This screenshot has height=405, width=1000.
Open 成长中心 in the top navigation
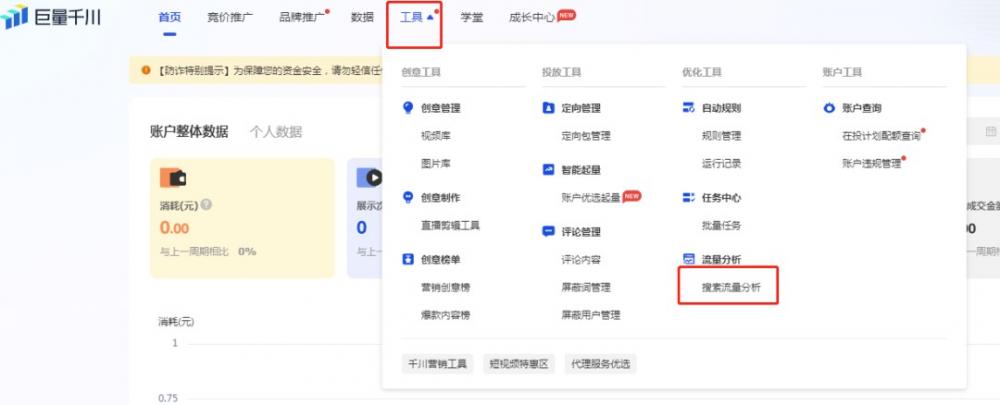click(x=532, y=17)
